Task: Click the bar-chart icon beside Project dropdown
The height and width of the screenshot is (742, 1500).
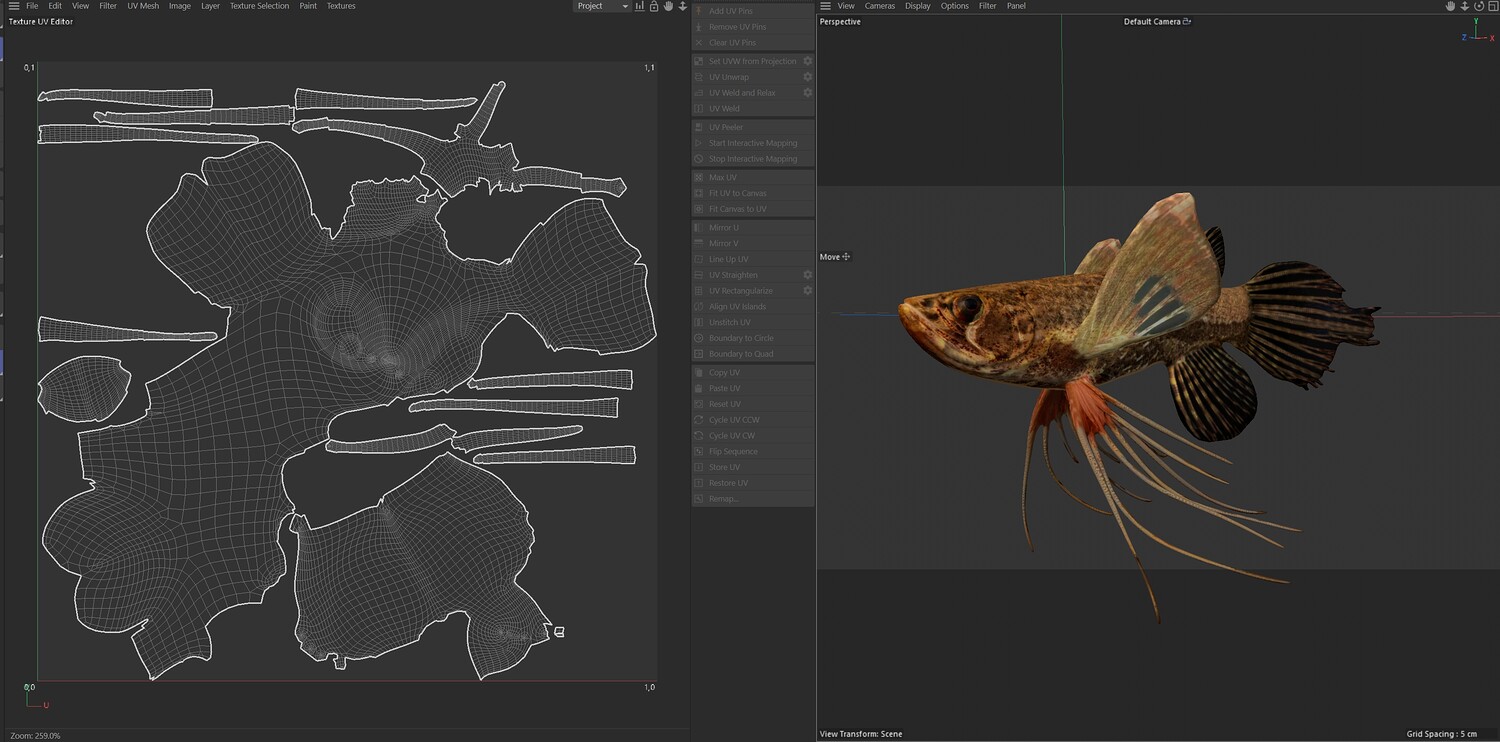Action: (639, 6)
